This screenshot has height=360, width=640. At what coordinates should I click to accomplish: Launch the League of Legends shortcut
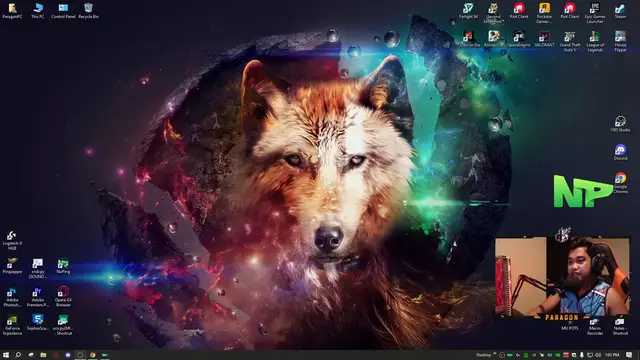pos(595,41)
